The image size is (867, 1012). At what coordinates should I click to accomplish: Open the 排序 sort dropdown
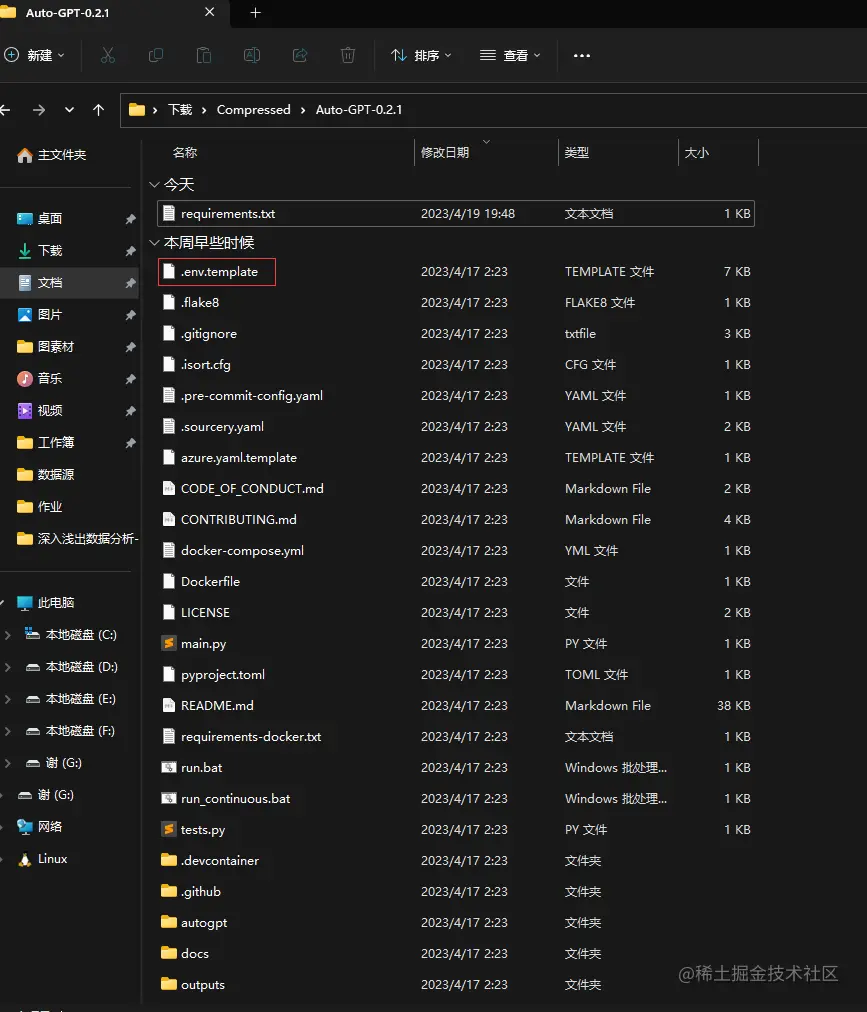421,56
